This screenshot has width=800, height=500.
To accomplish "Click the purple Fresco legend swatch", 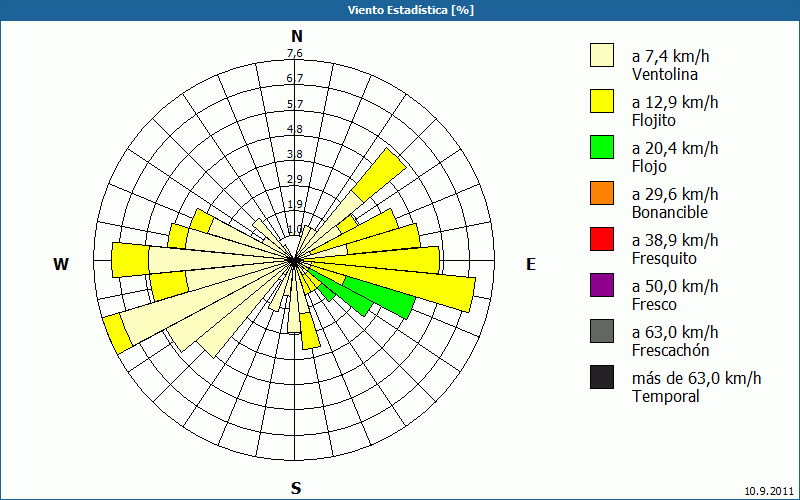I will pyautogui.click(x=602, y=285).
